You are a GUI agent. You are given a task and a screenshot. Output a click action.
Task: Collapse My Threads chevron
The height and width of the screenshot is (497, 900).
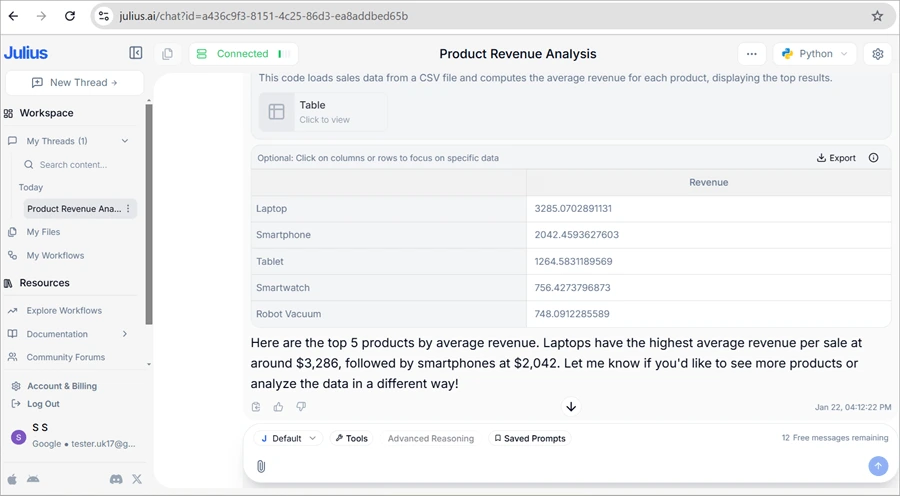(x=125, y=141)
